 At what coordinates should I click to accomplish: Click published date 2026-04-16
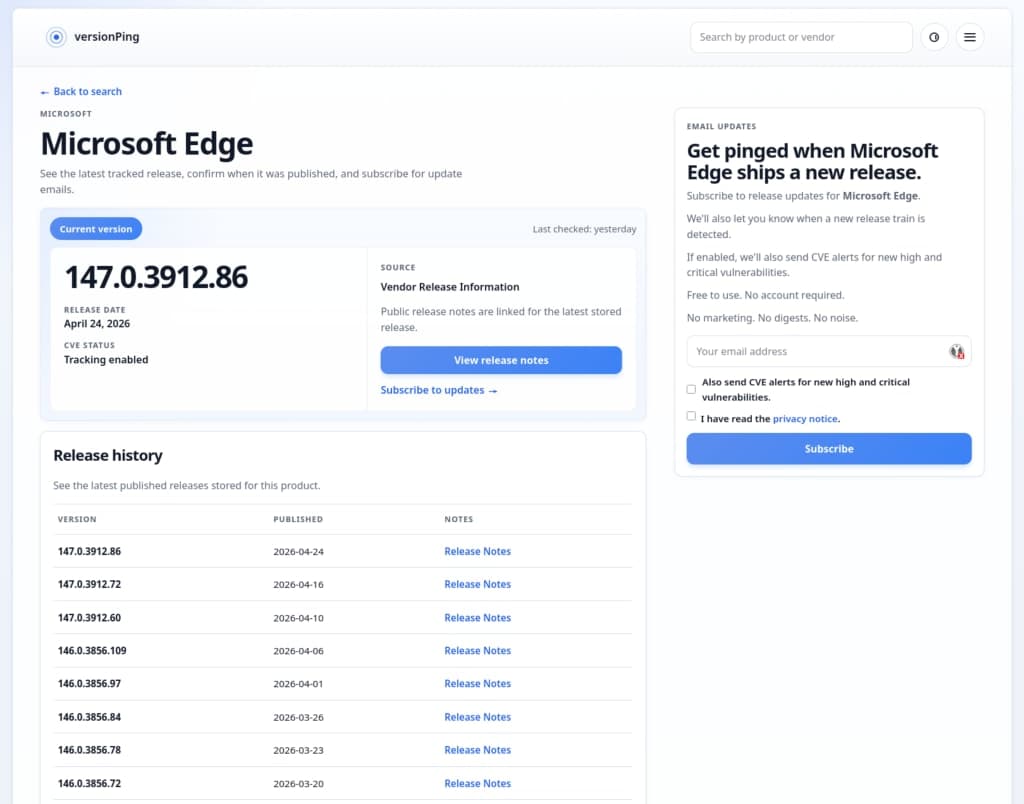(x=298, y=585)
